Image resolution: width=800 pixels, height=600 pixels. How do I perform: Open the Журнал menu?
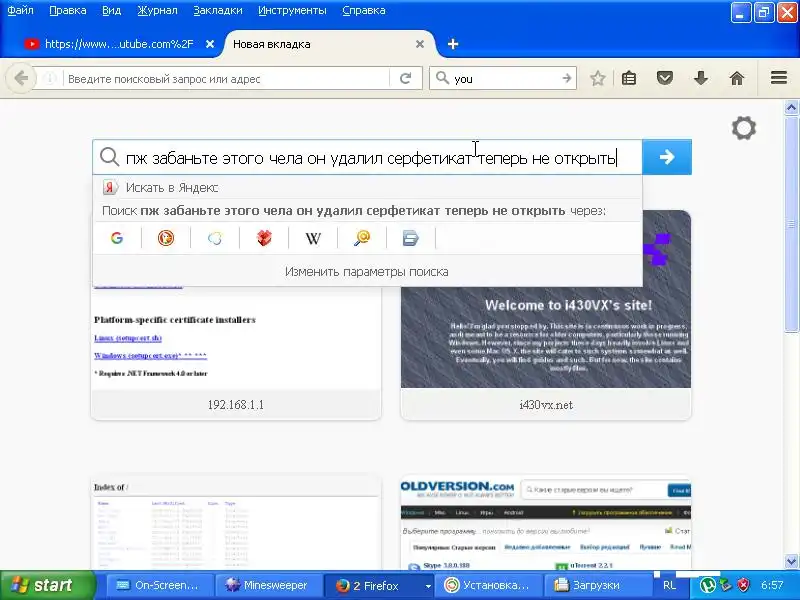click(157, 10)
